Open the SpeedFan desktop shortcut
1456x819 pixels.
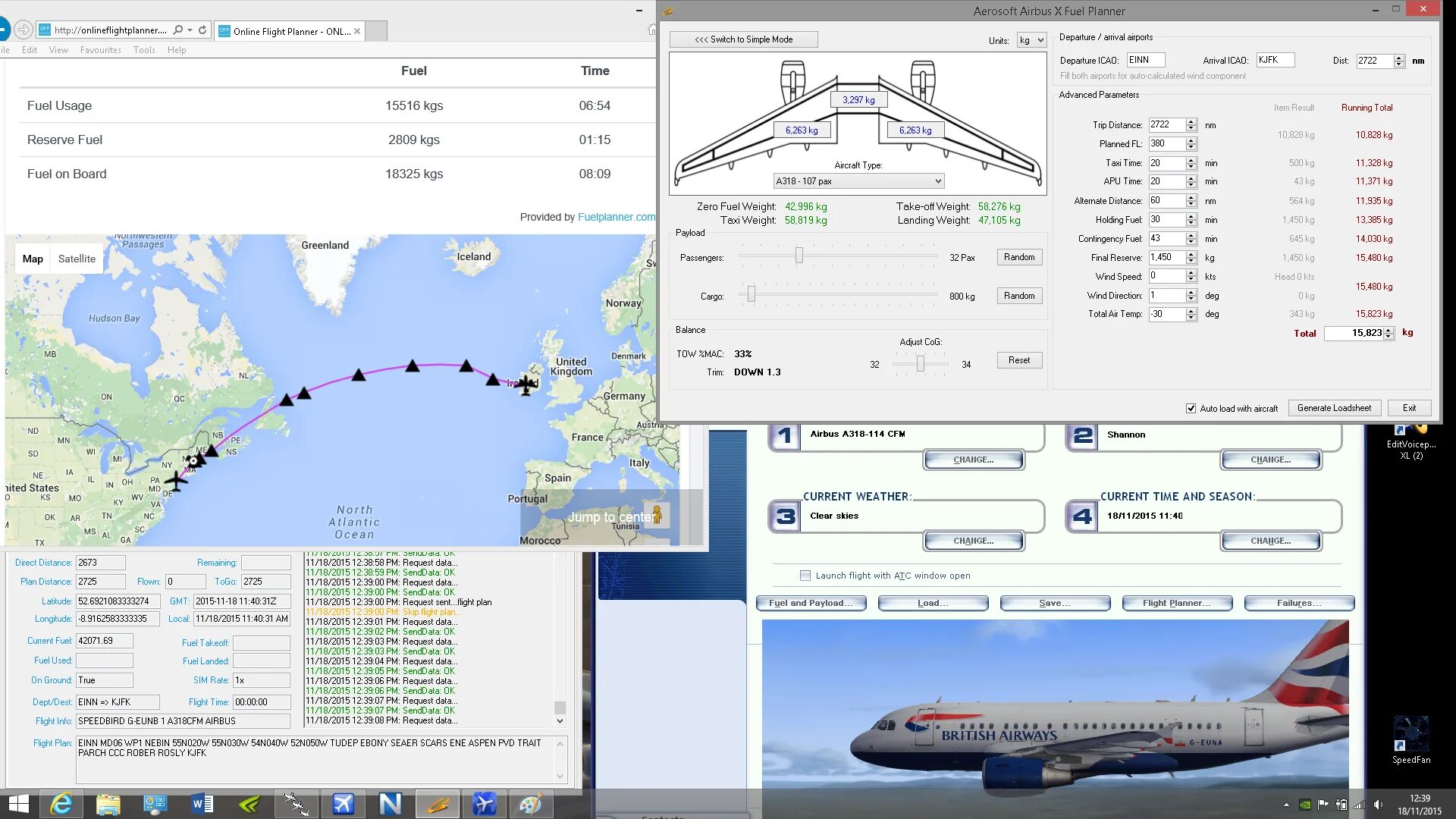coord(1410,739)
